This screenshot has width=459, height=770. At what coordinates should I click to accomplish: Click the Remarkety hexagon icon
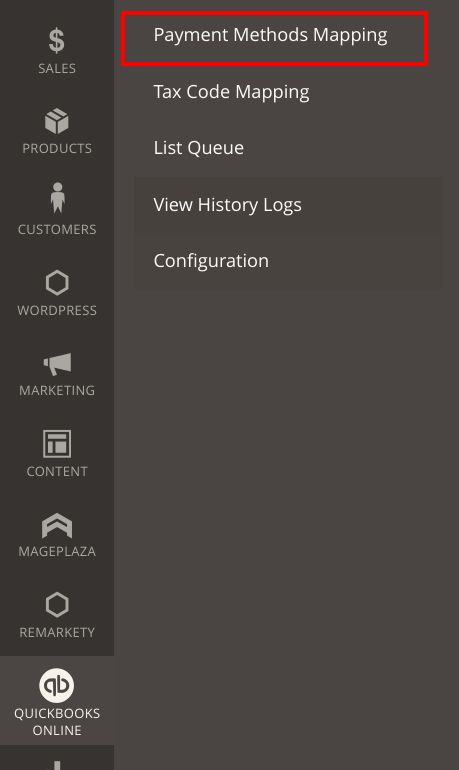point(57,605)
